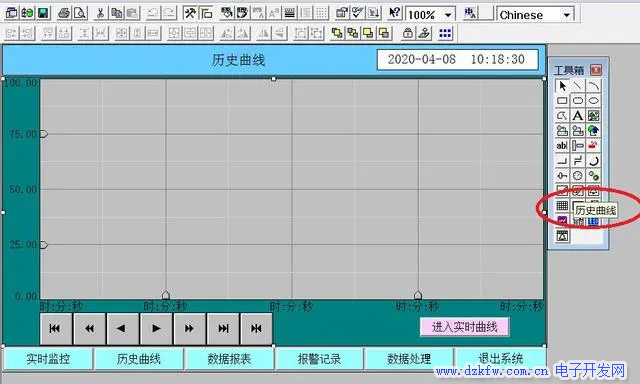This screenshot has width=640, height=384.
Task: Expand the Chinese language dropdown
Action: (x=567, y=15)
